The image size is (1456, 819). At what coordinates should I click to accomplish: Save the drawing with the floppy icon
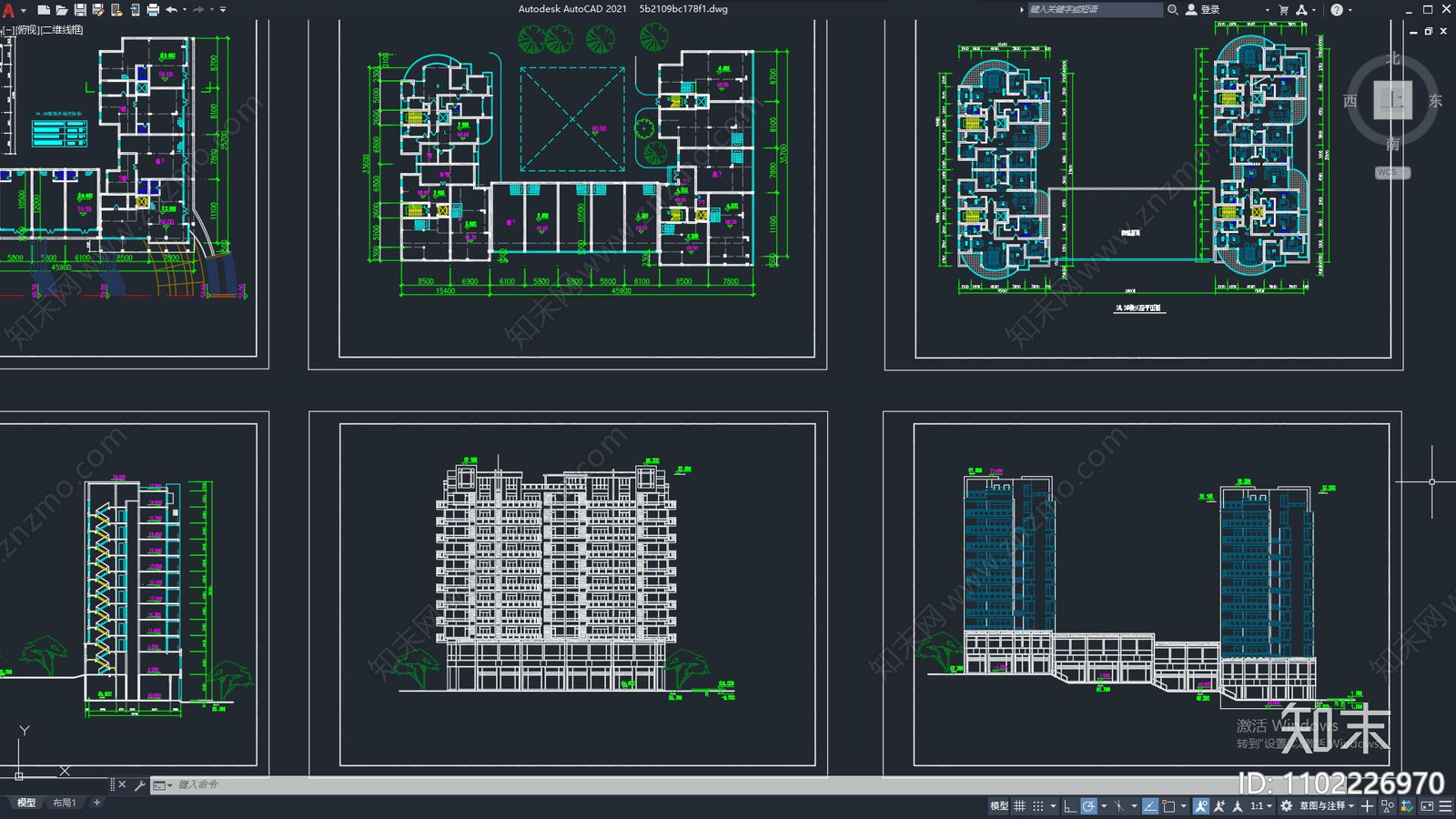(80, 9)
